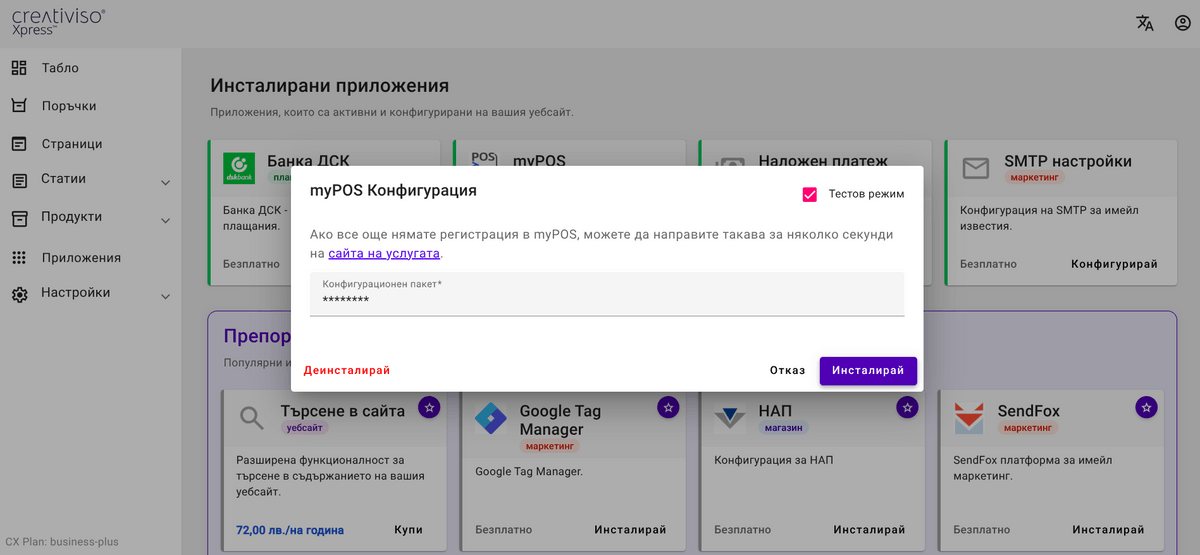The height and width of the screenshot is (555, 1200).
Task: Click the Настройки gear icon
Action: pyautogui.click(x=19, y=295)
